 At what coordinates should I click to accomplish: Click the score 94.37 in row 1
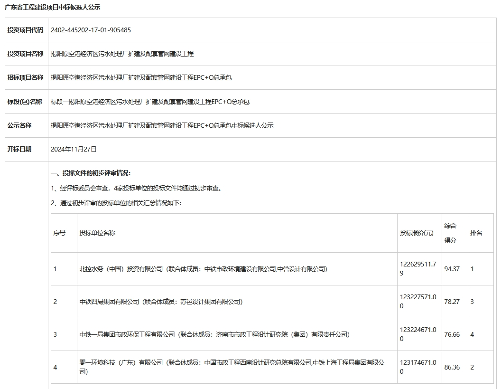[452, 269]
